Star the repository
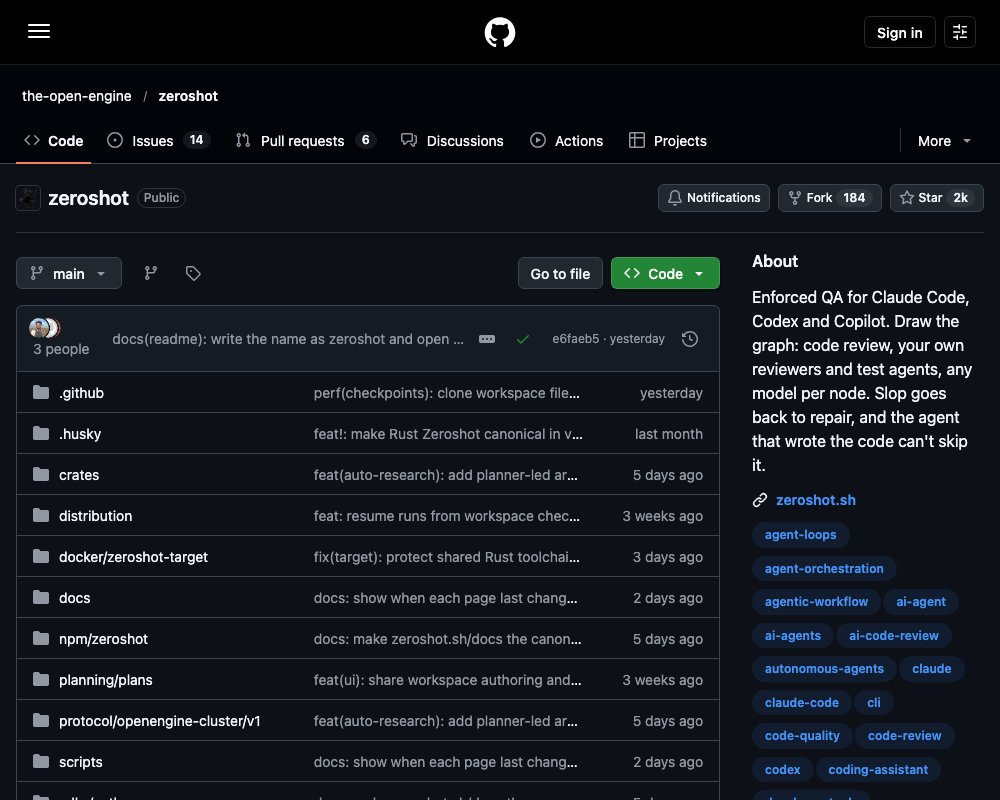The image size is (1000, 800). (x=936, y=198)
